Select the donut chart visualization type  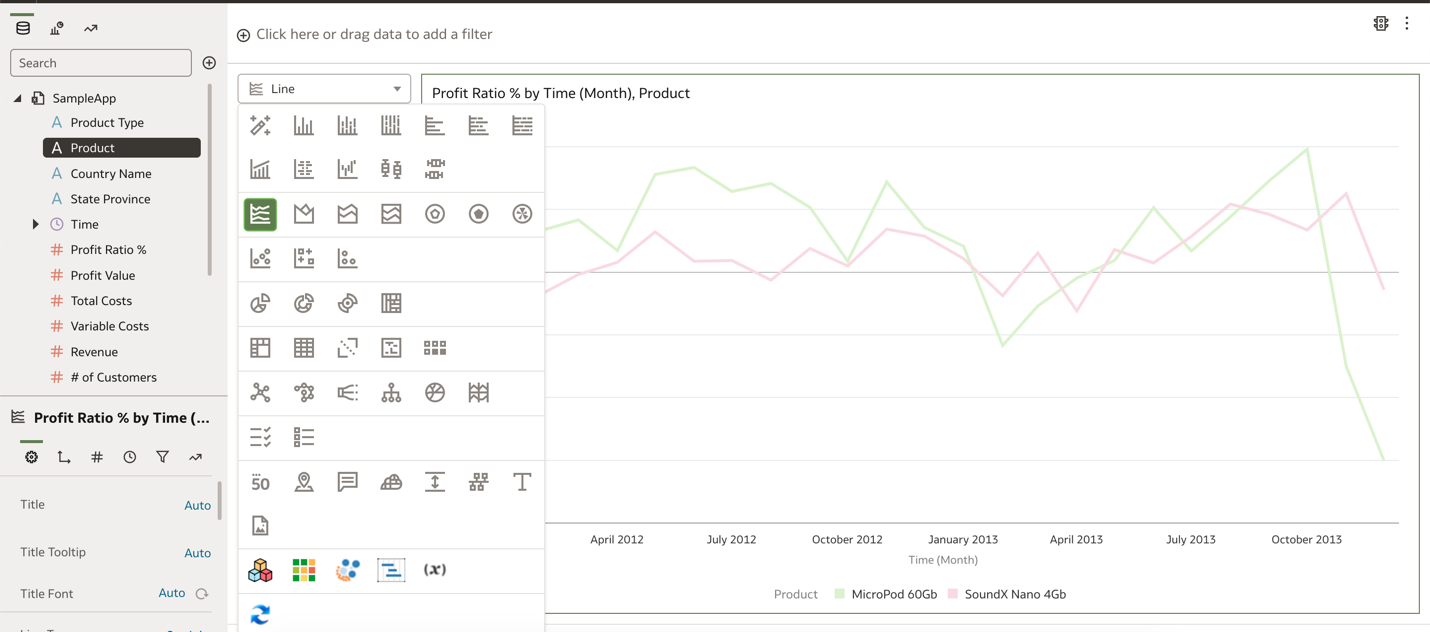(x=304, y=303)
